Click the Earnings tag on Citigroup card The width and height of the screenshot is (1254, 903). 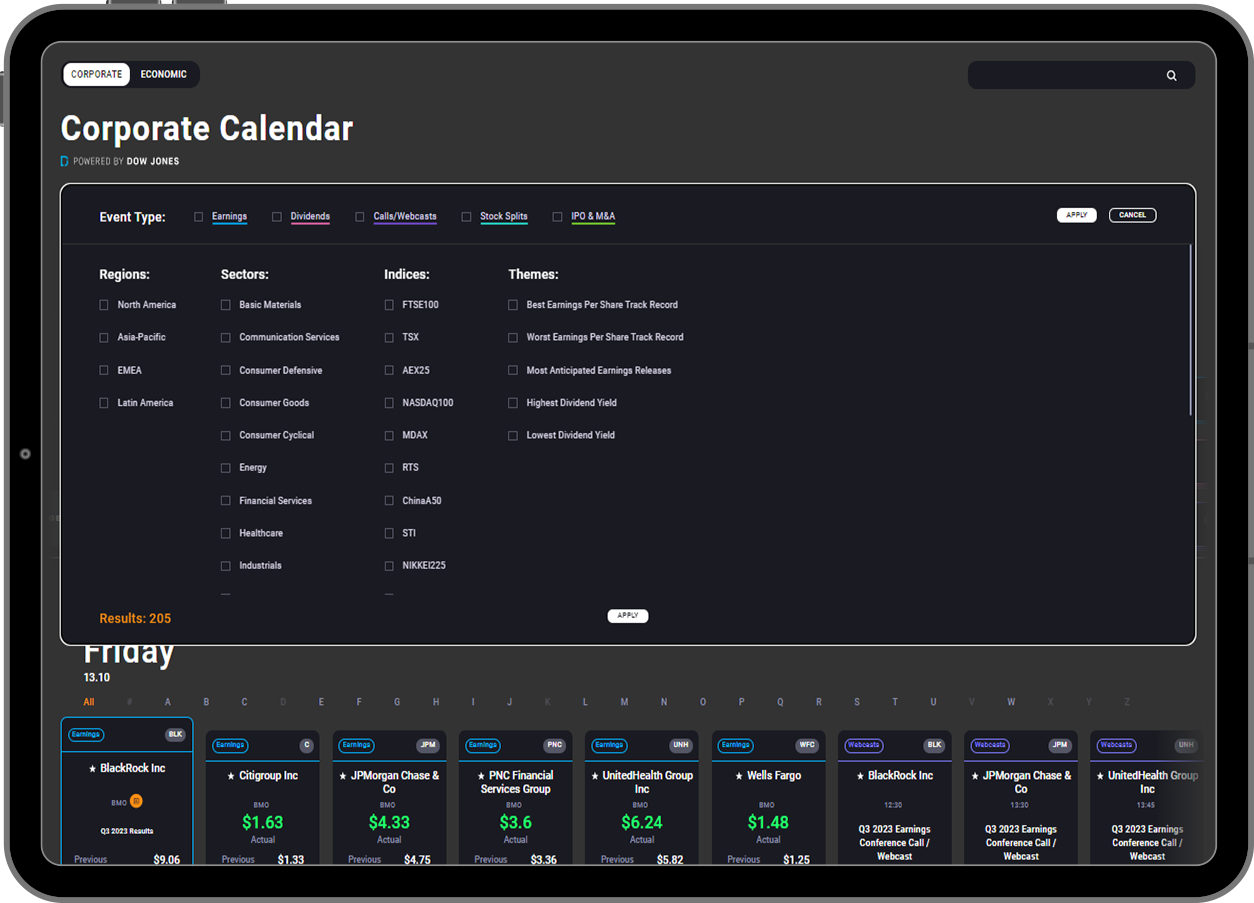point(230,745)
